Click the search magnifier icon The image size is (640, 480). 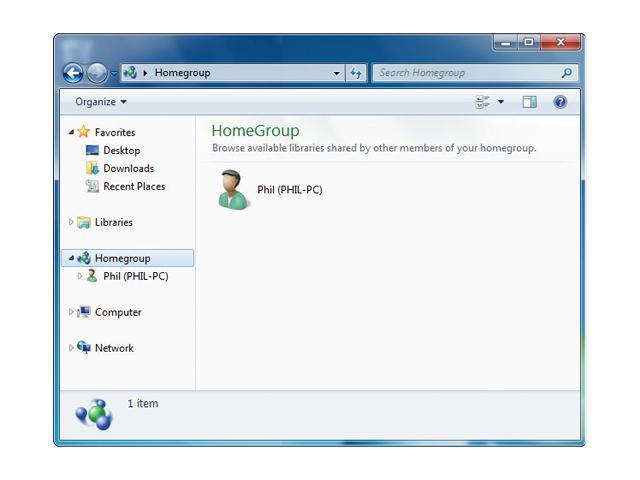click(x=567, y=73)
